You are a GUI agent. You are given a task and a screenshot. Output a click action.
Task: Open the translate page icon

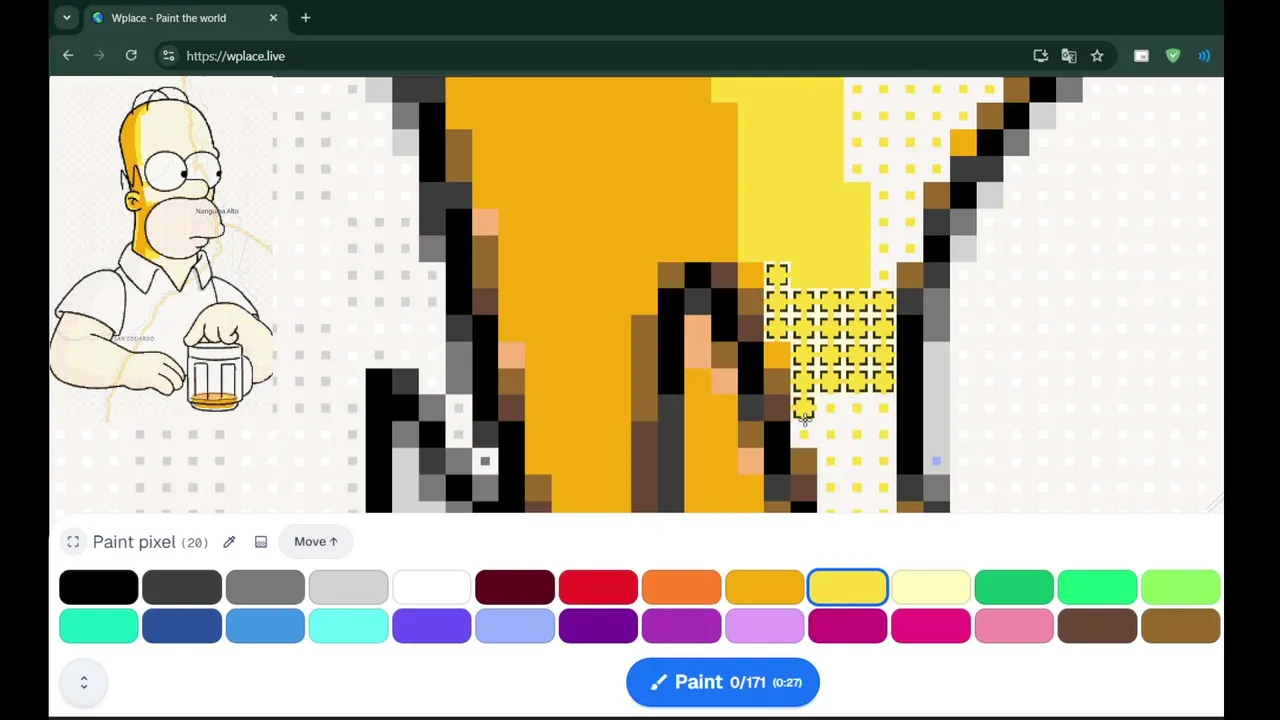[x=1069, y=56]
